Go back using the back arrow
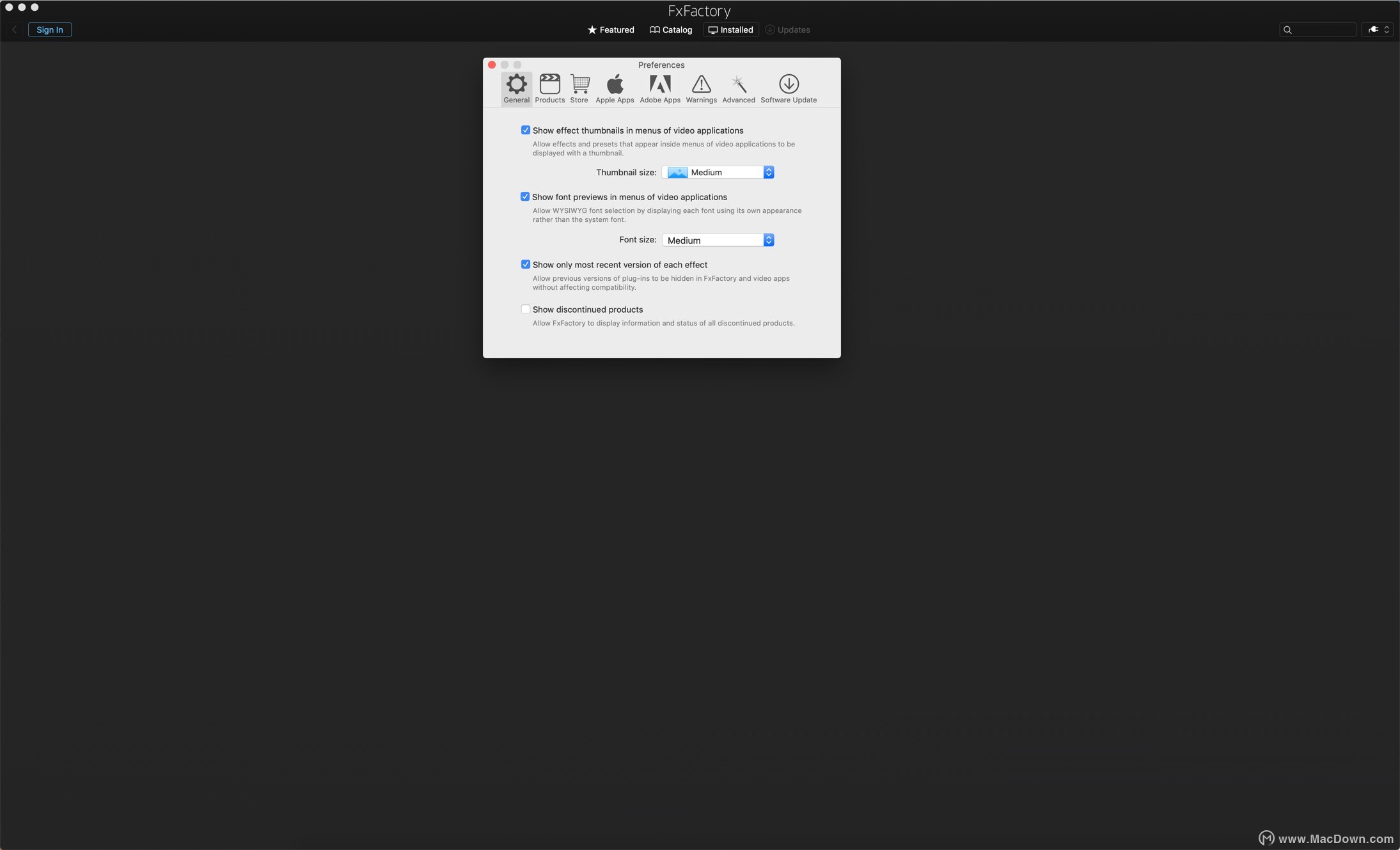1400x850 pixels. [x=14, y=30]
